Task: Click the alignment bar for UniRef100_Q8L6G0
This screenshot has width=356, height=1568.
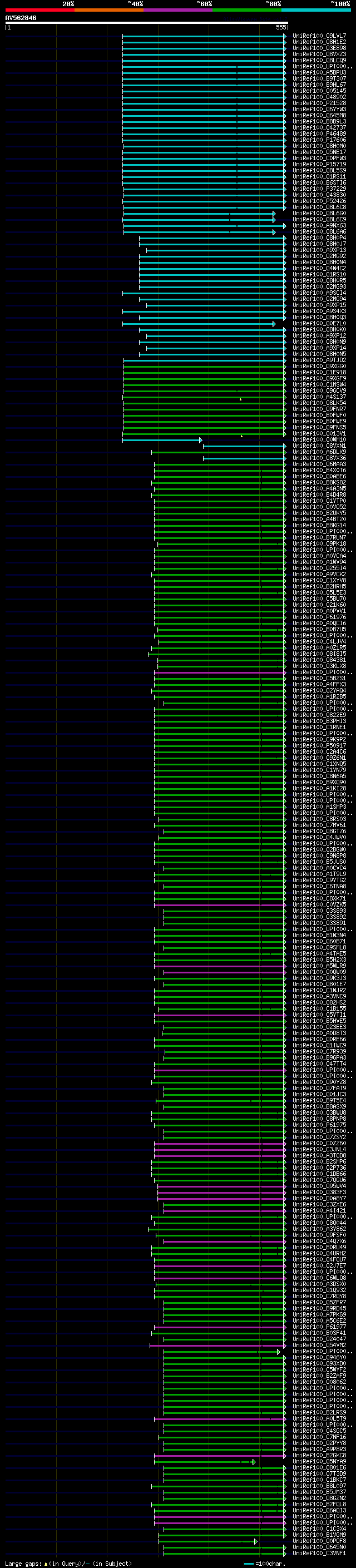Action: [x=199, y=214]
